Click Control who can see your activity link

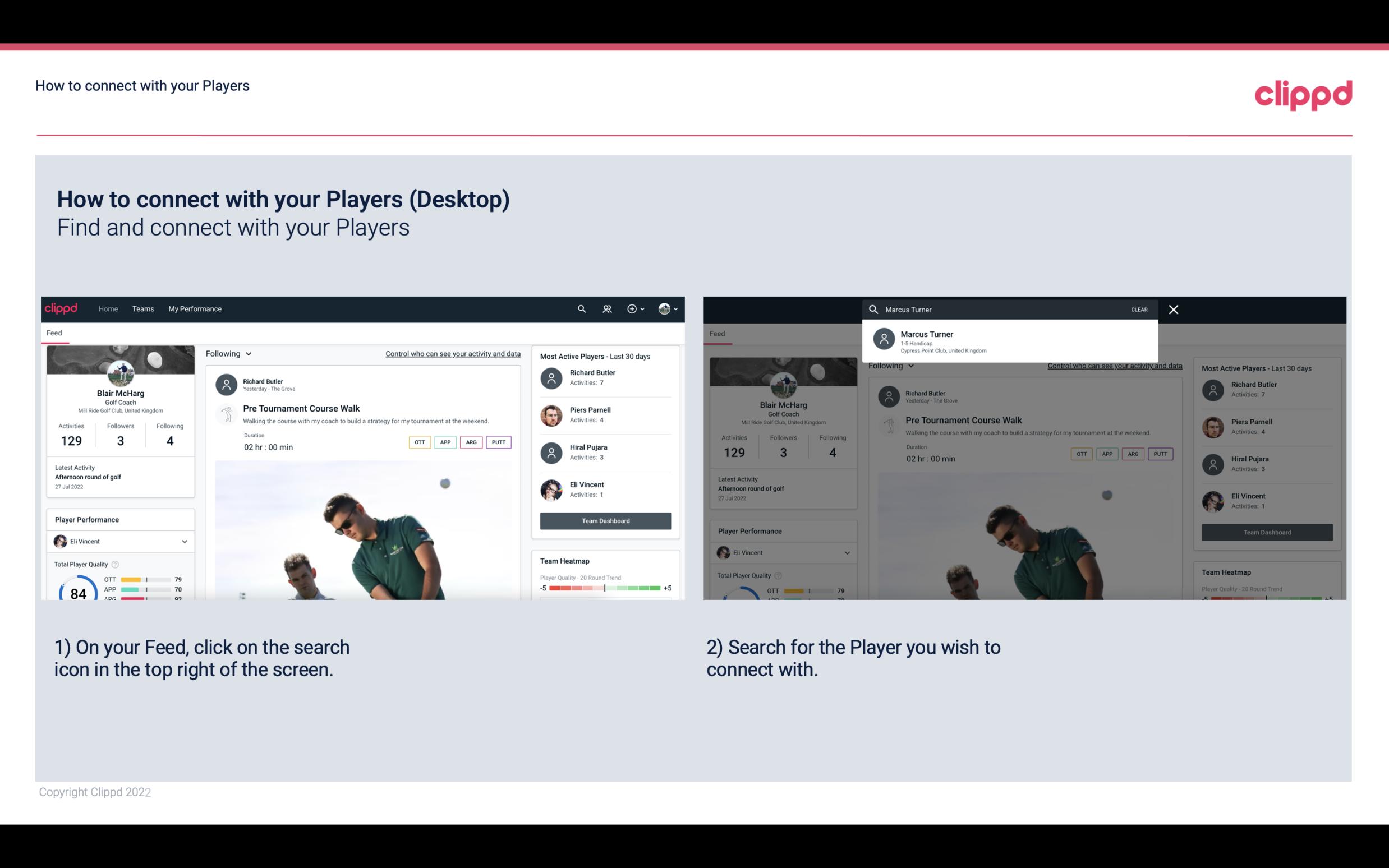(452, 353)
